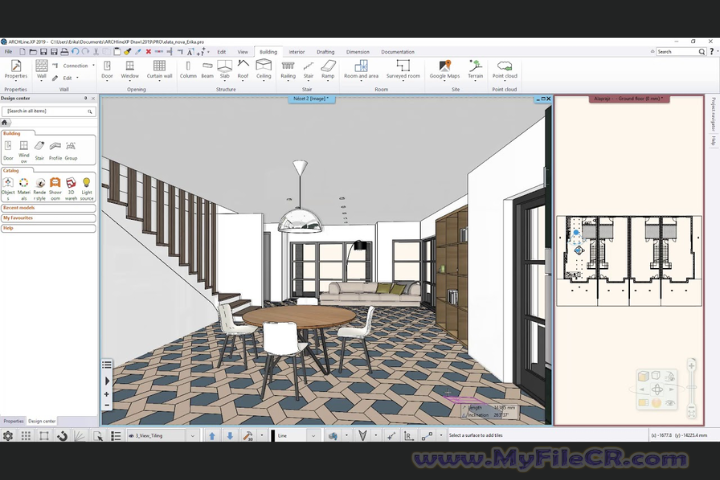
Task: Open the Surveyed room tool
Action: click(403, 69)
